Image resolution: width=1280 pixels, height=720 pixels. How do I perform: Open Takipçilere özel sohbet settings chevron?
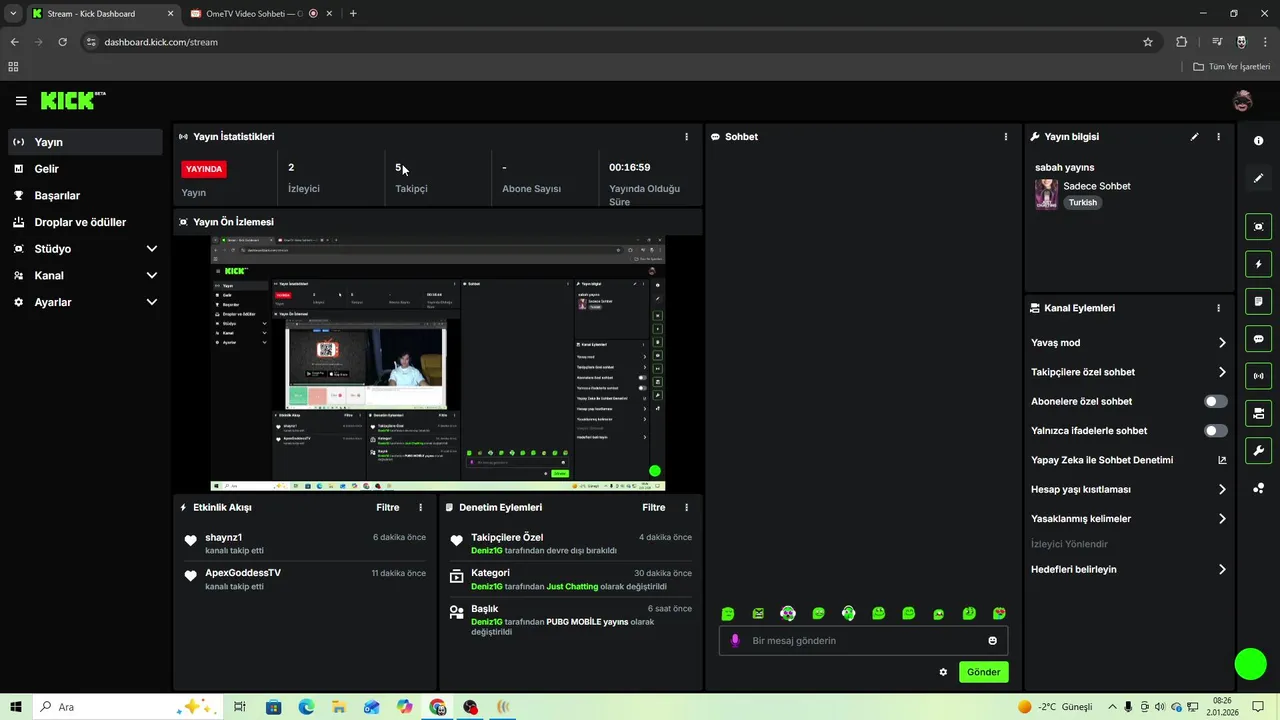click(x=1222, y=372)
